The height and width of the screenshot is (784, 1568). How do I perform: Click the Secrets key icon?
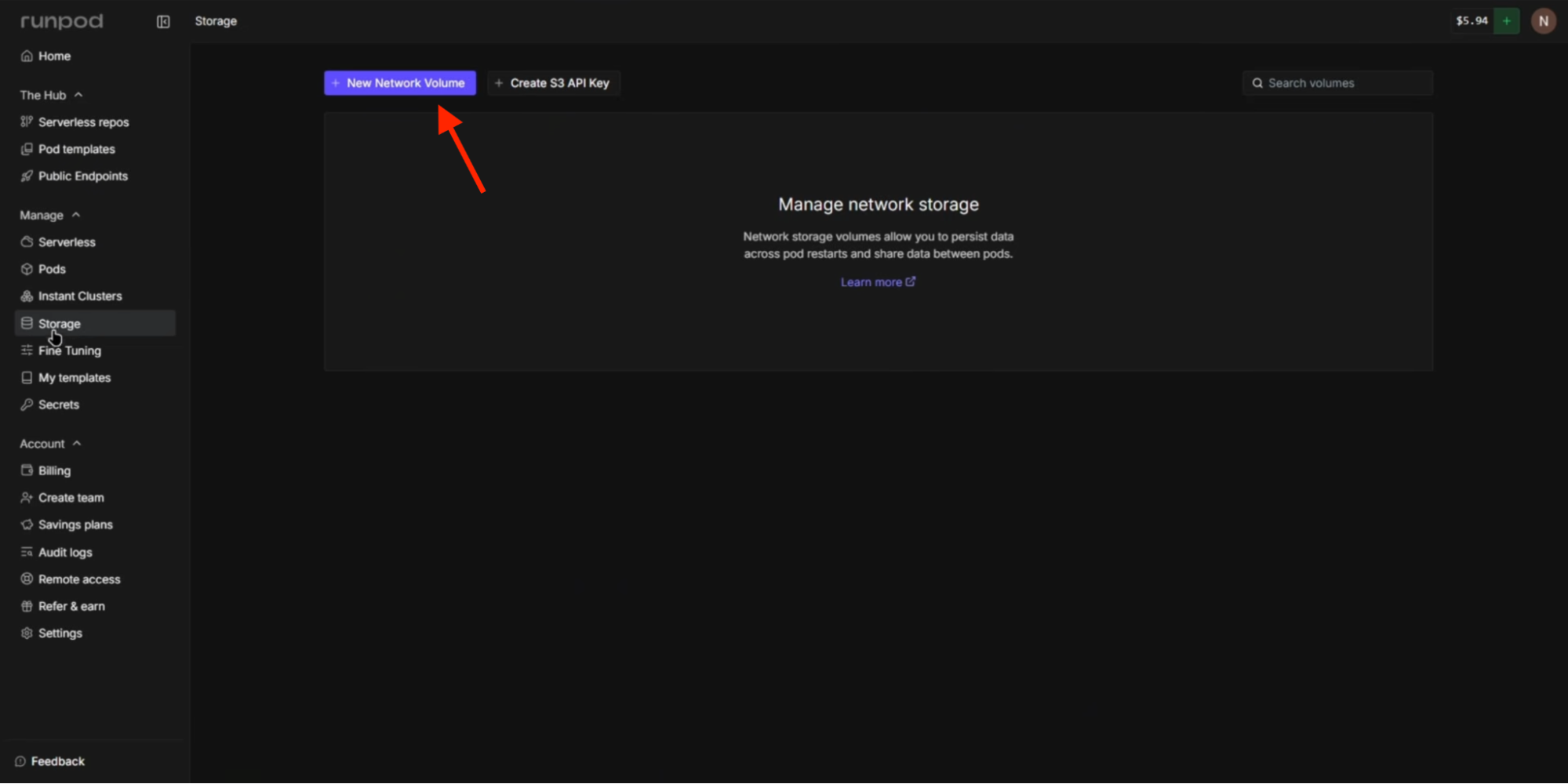27,405
